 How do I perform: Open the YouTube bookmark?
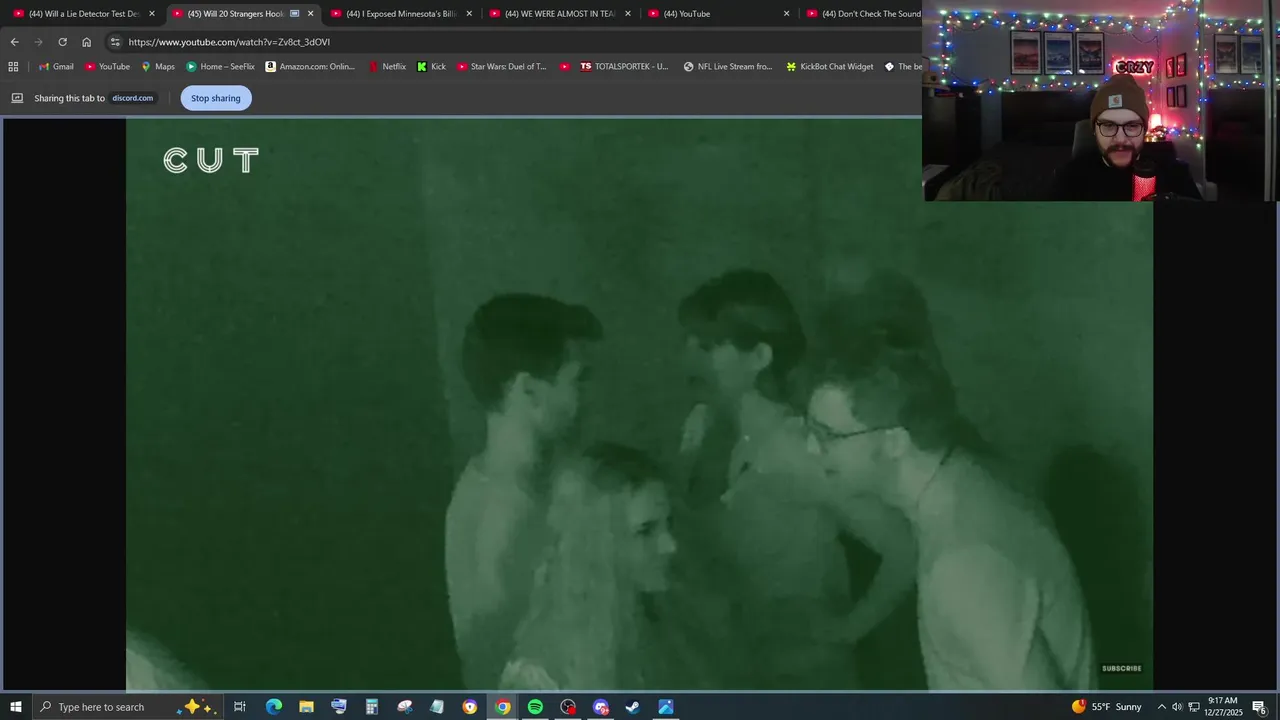[107, 66]
